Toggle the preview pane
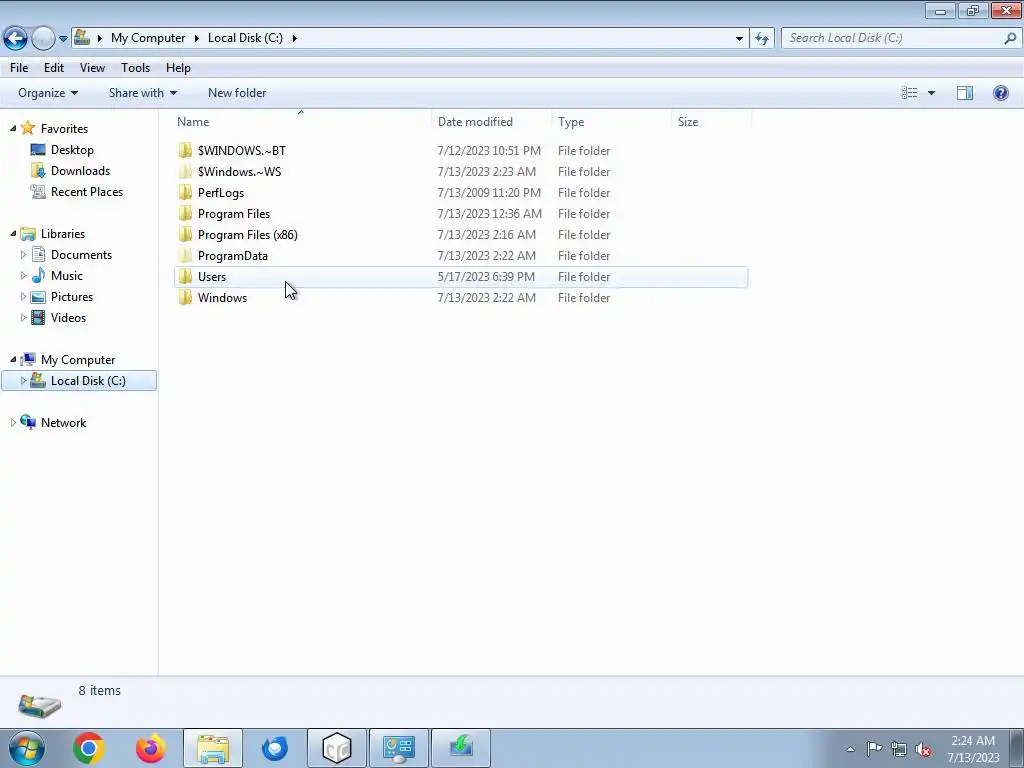This screenshot has height=768, width=1024. click(965, 93)
